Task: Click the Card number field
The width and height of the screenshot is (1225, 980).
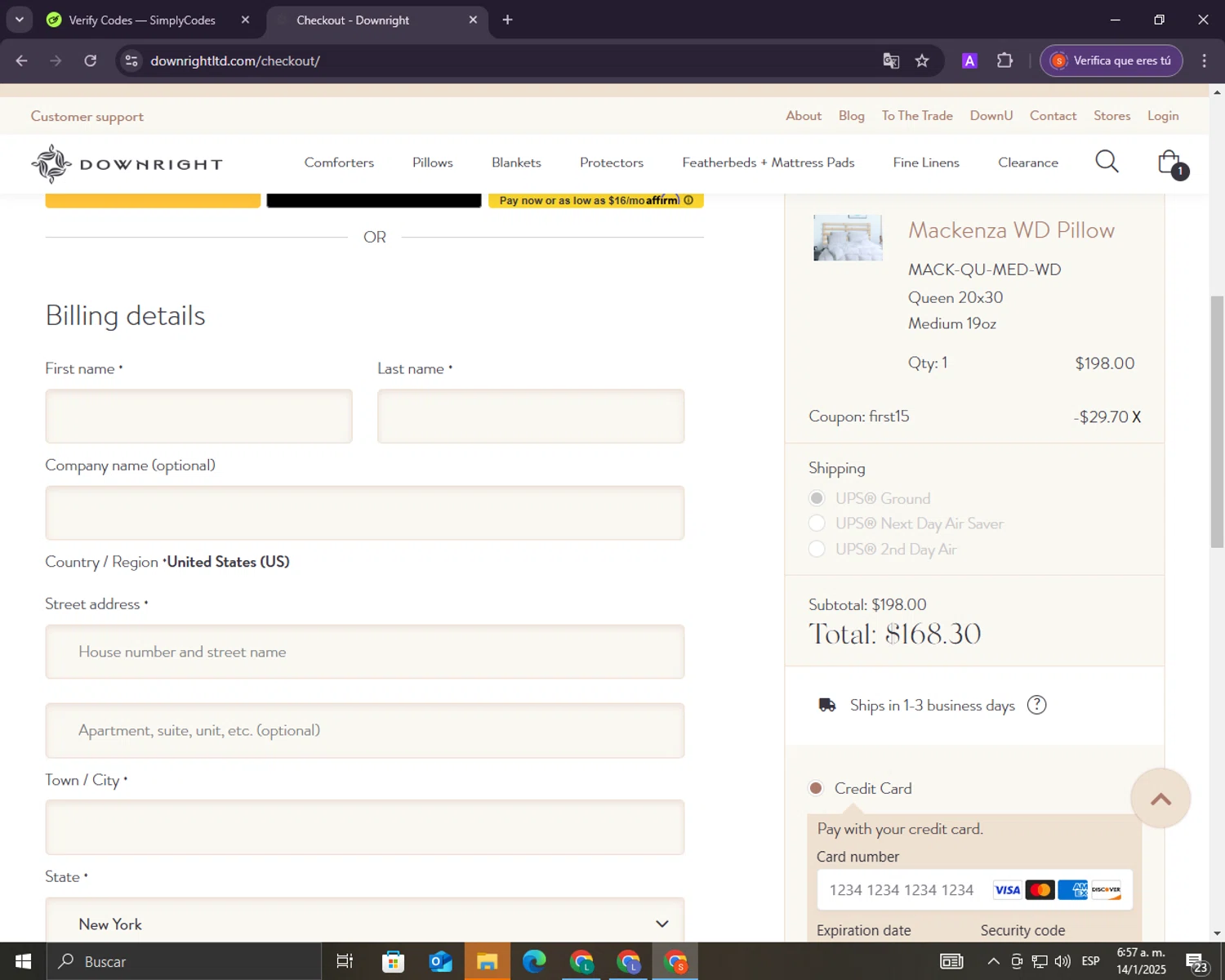Action: point(974,889)
